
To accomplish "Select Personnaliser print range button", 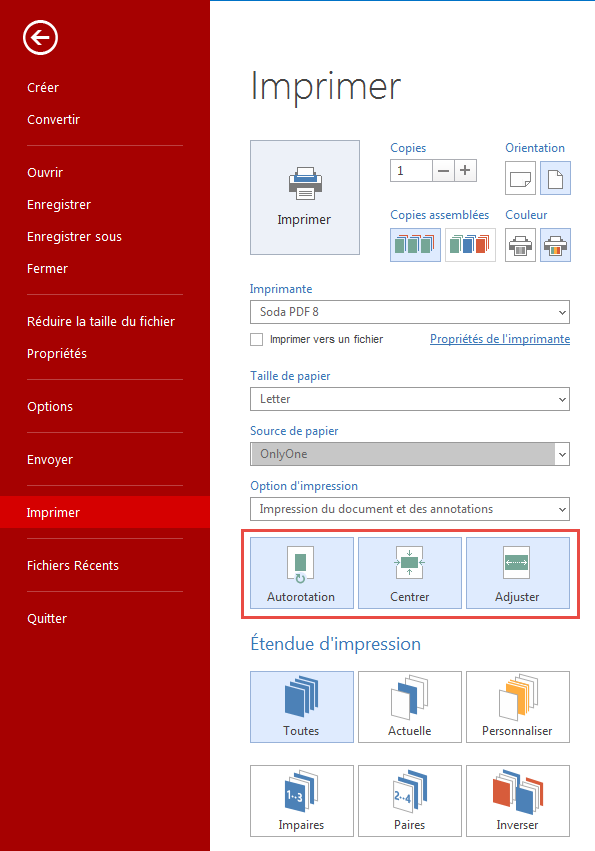I will pos(517,707).
